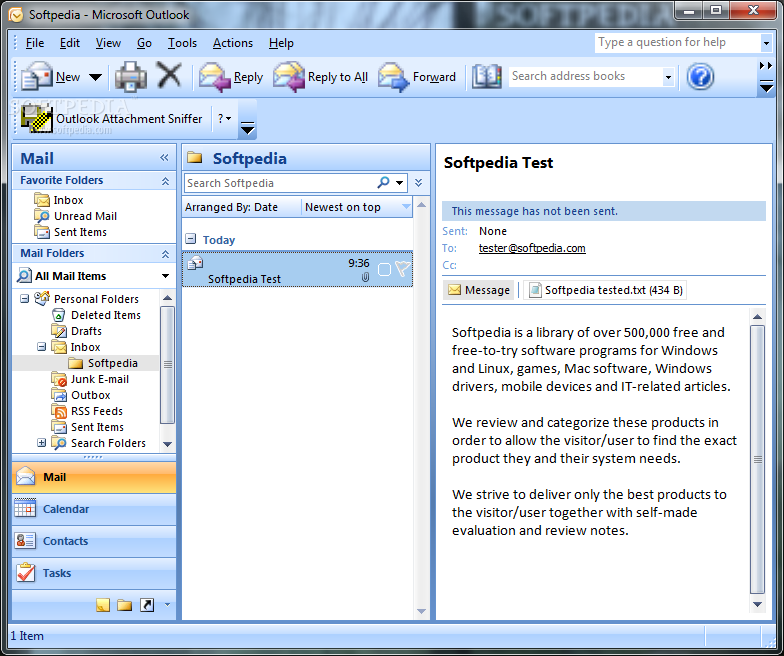
Task: Open Configure buttons arrow in navigation bar
Action: (168, 605)
